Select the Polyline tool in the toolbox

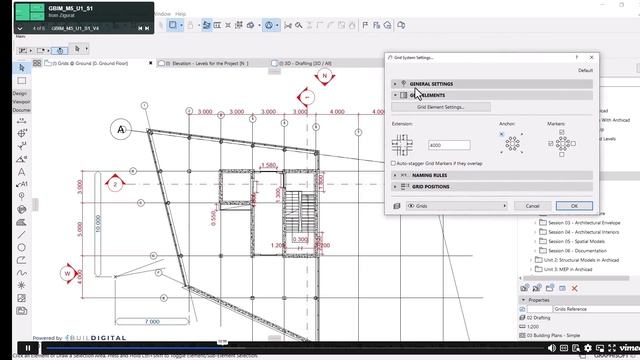22,260
